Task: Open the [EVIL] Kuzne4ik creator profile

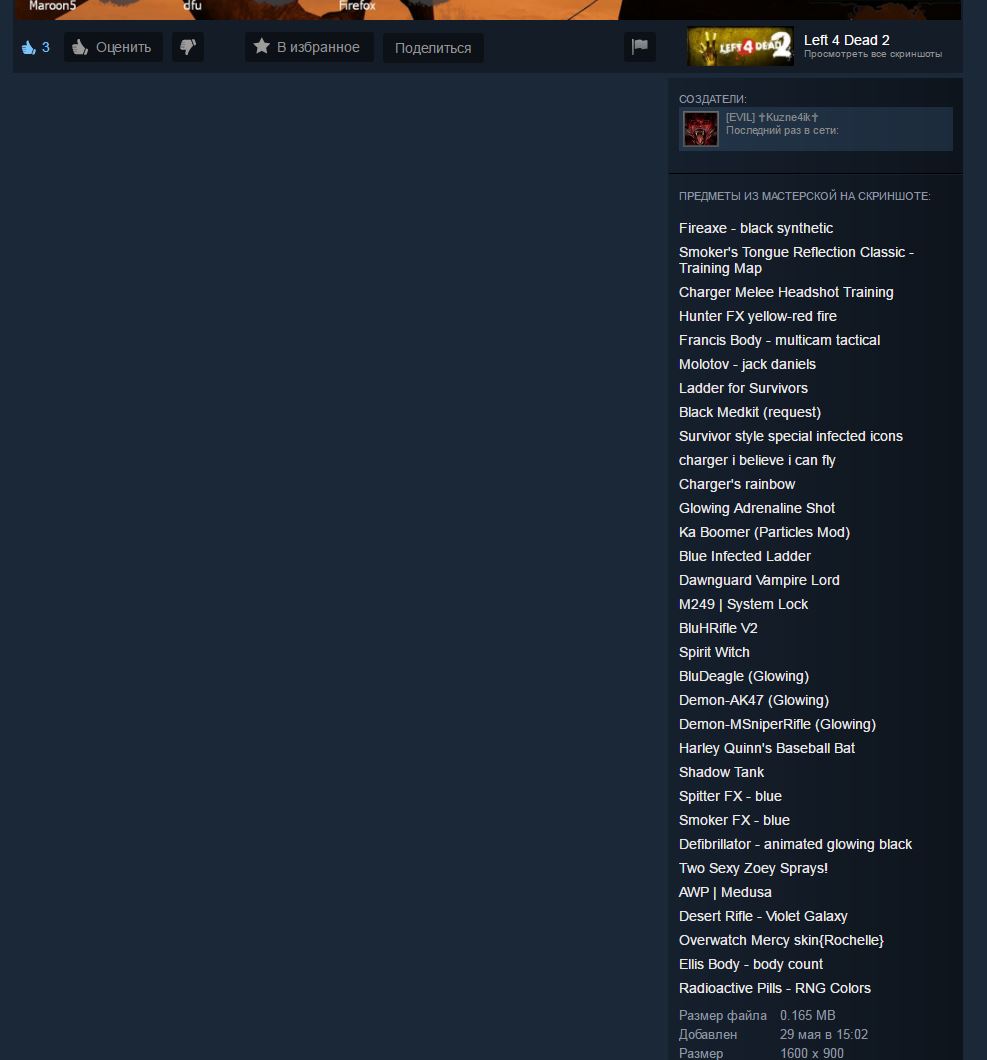Action: 772,117
